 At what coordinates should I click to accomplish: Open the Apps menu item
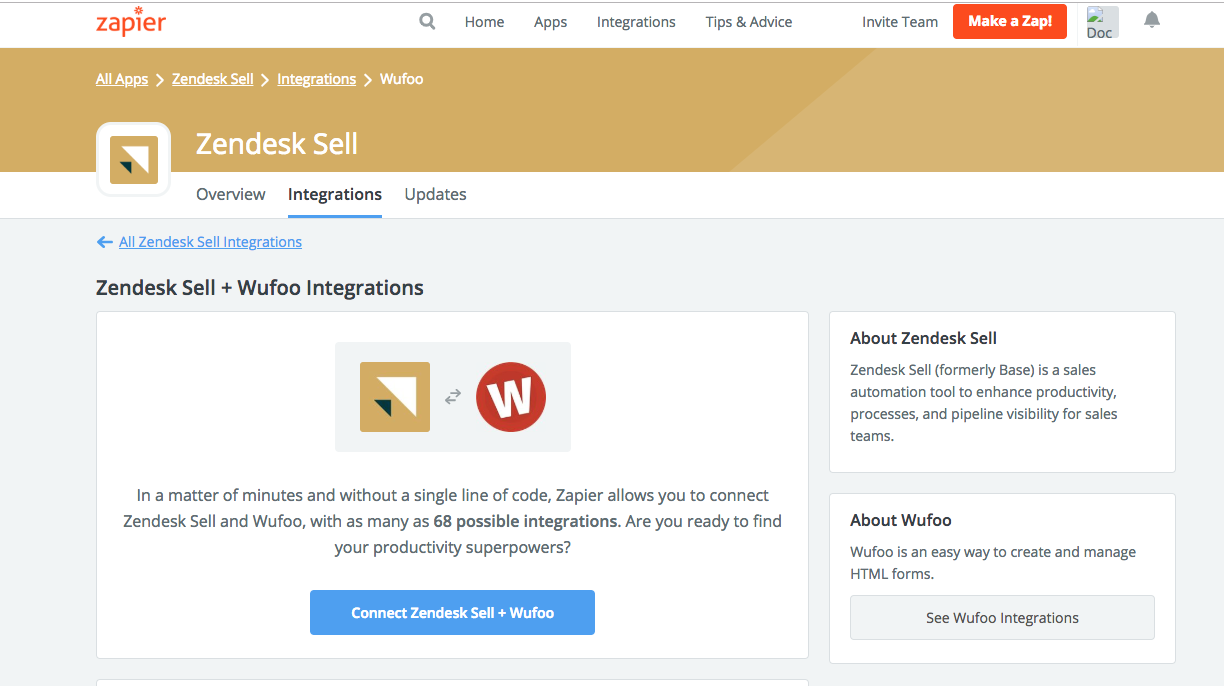click(550, 22)
